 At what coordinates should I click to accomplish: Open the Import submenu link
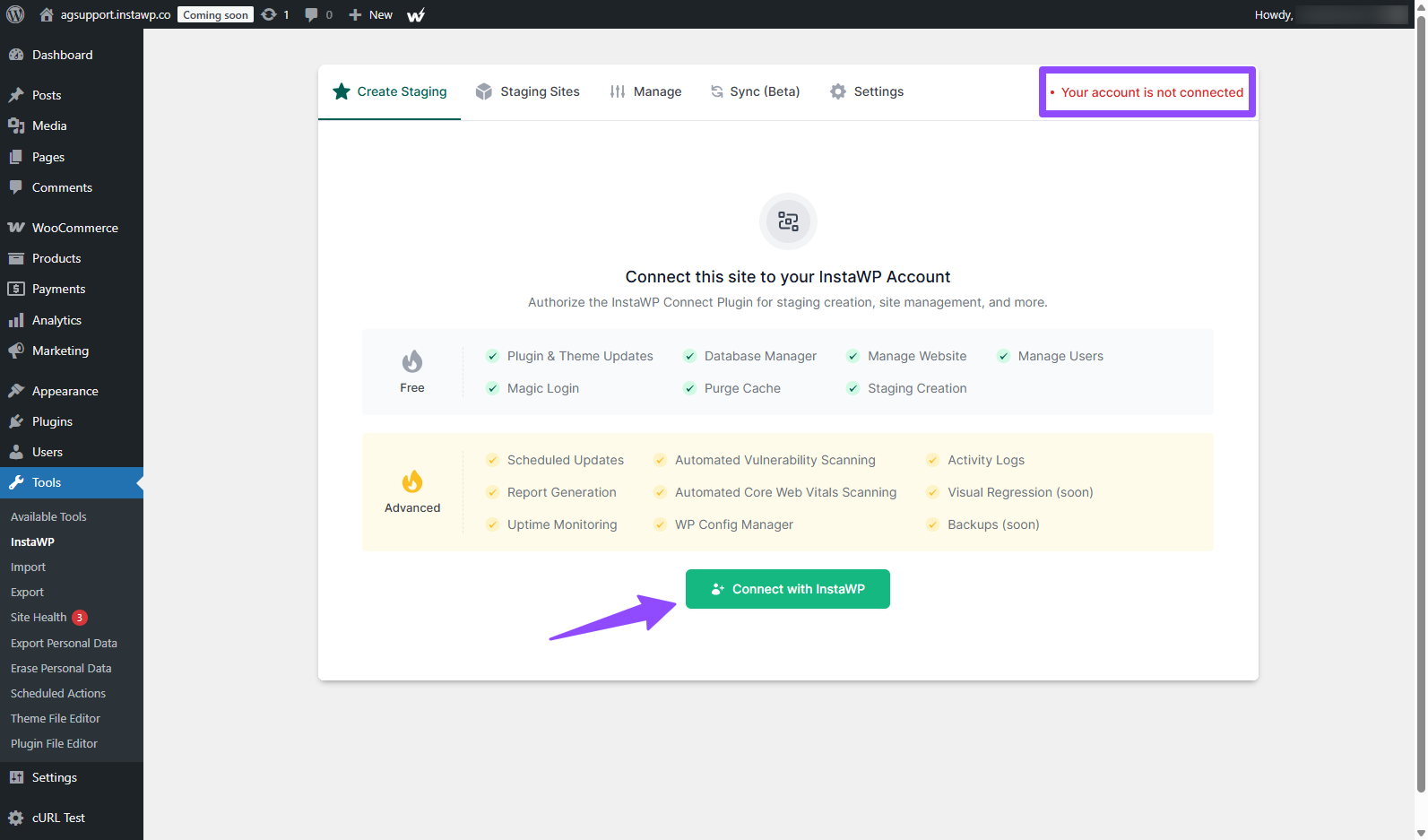28,567
